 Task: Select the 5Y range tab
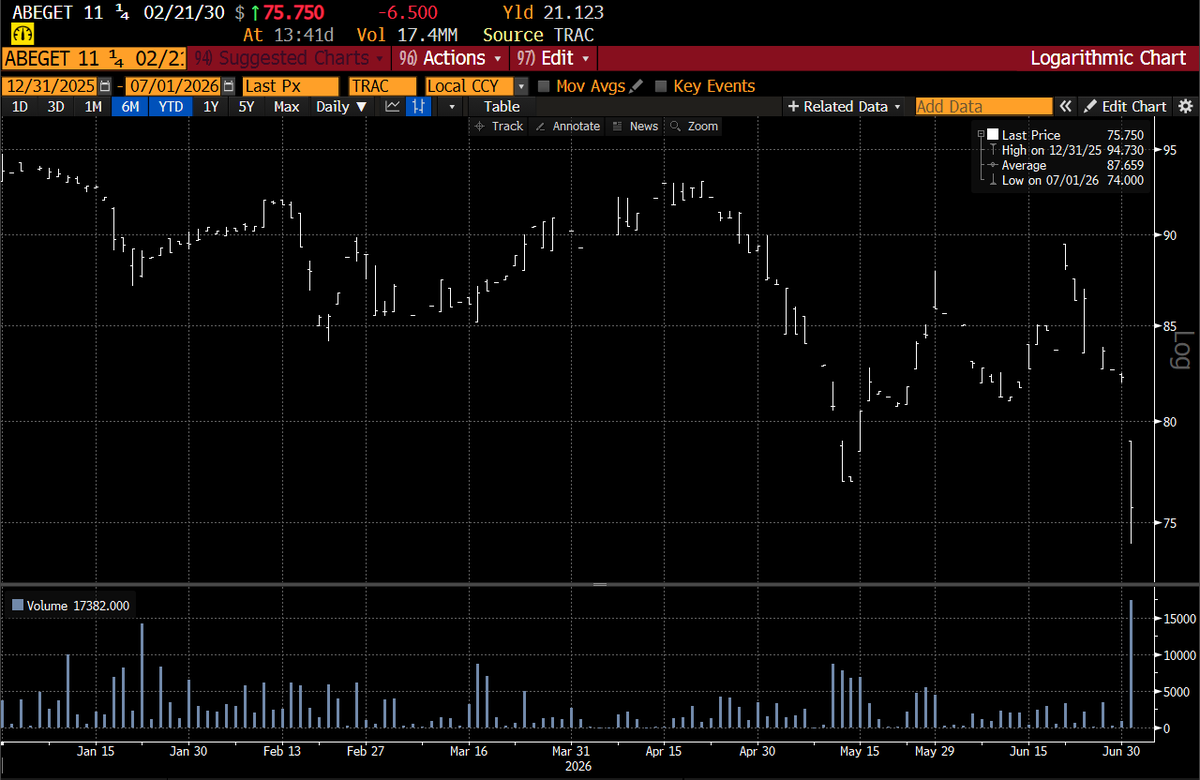pos(246,106)
